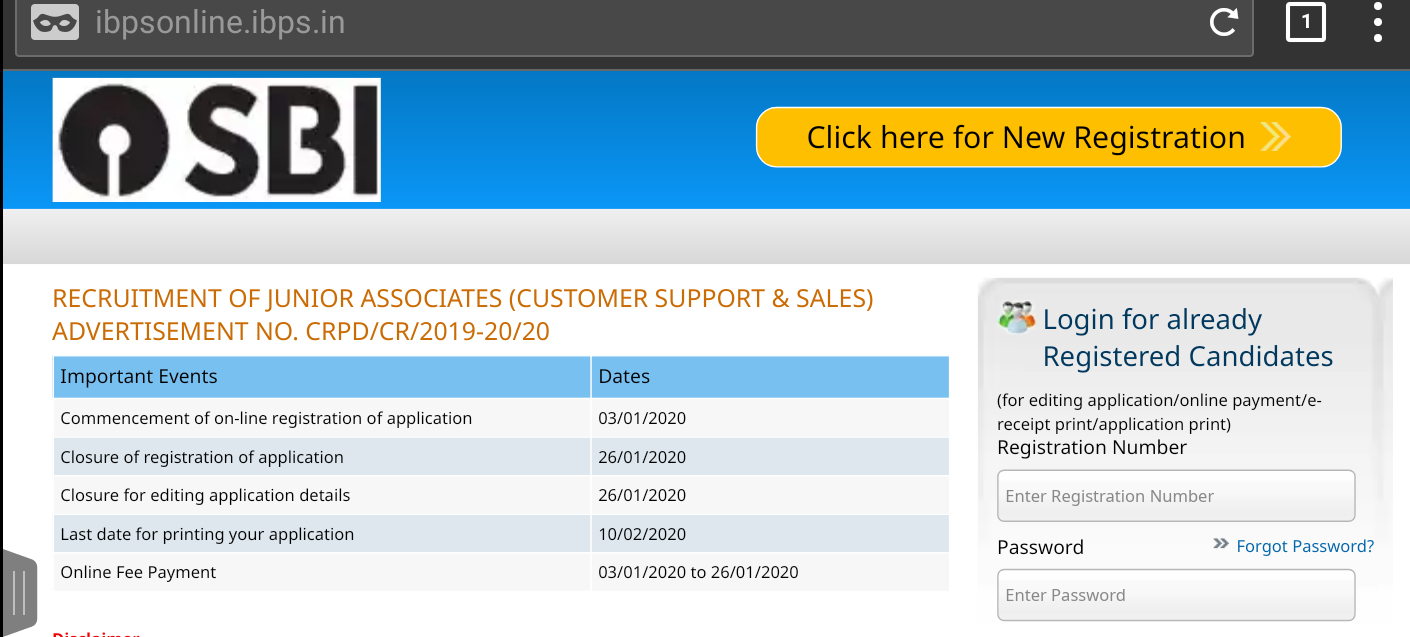Click the ibpsonline.ibps.in address bar URL
The image size is (1410, 637).
click(220, 22)
